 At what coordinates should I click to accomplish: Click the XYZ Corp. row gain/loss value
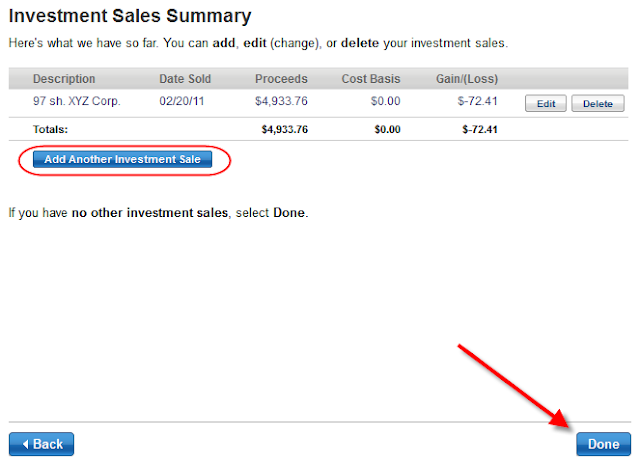pyautogui.click(x=478, y=101)
